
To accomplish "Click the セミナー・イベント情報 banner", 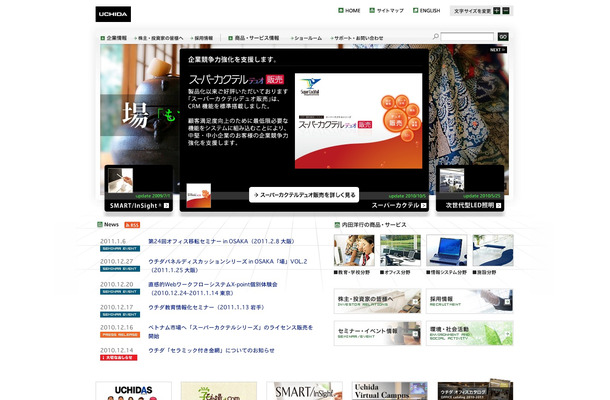I will (377, 333).
